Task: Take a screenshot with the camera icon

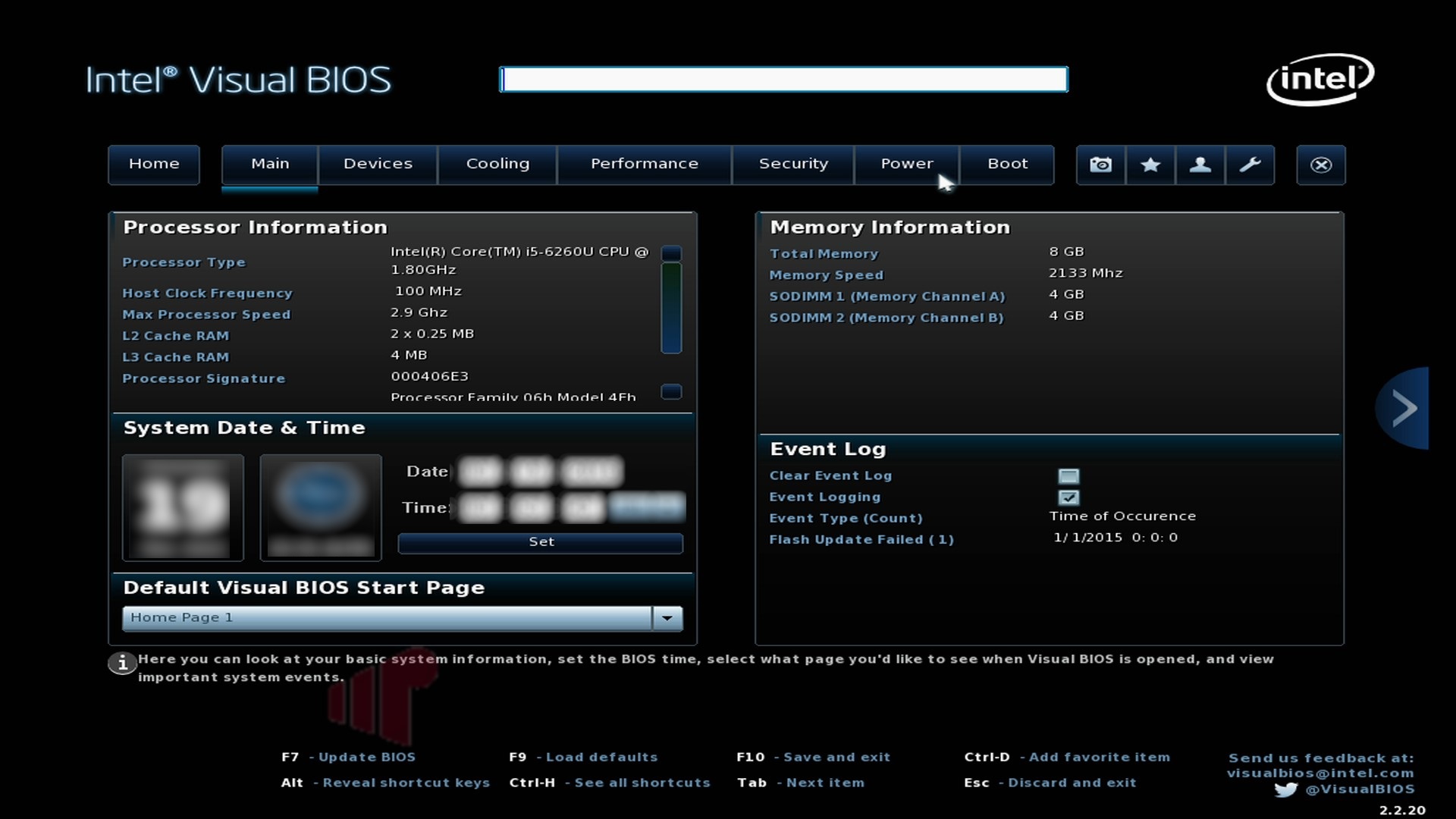Action: (x=1101, y=165)
